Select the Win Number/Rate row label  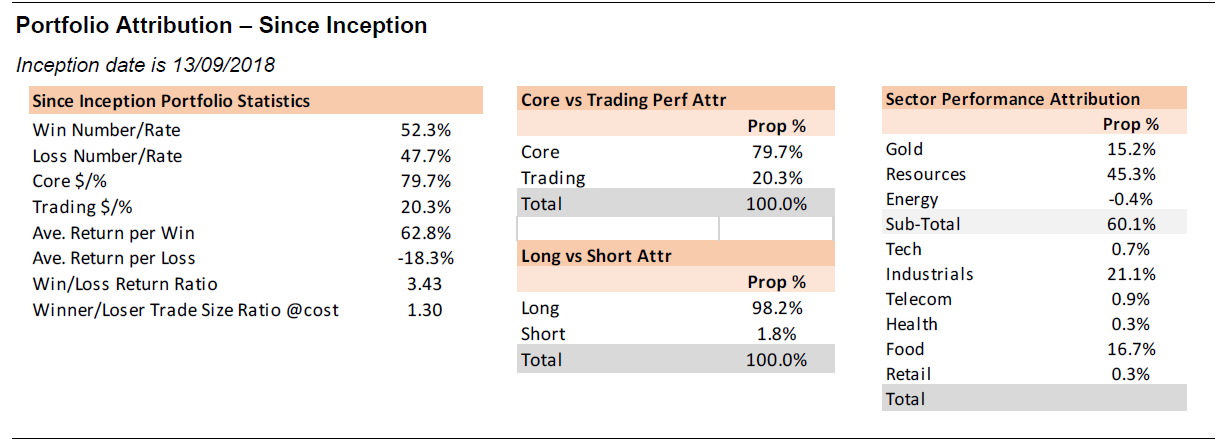(x=107, y=131)
